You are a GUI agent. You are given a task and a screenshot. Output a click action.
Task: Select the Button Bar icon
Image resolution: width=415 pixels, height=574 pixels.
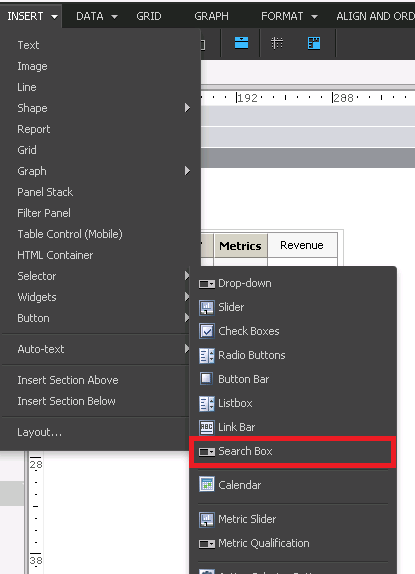click(206, 379)
